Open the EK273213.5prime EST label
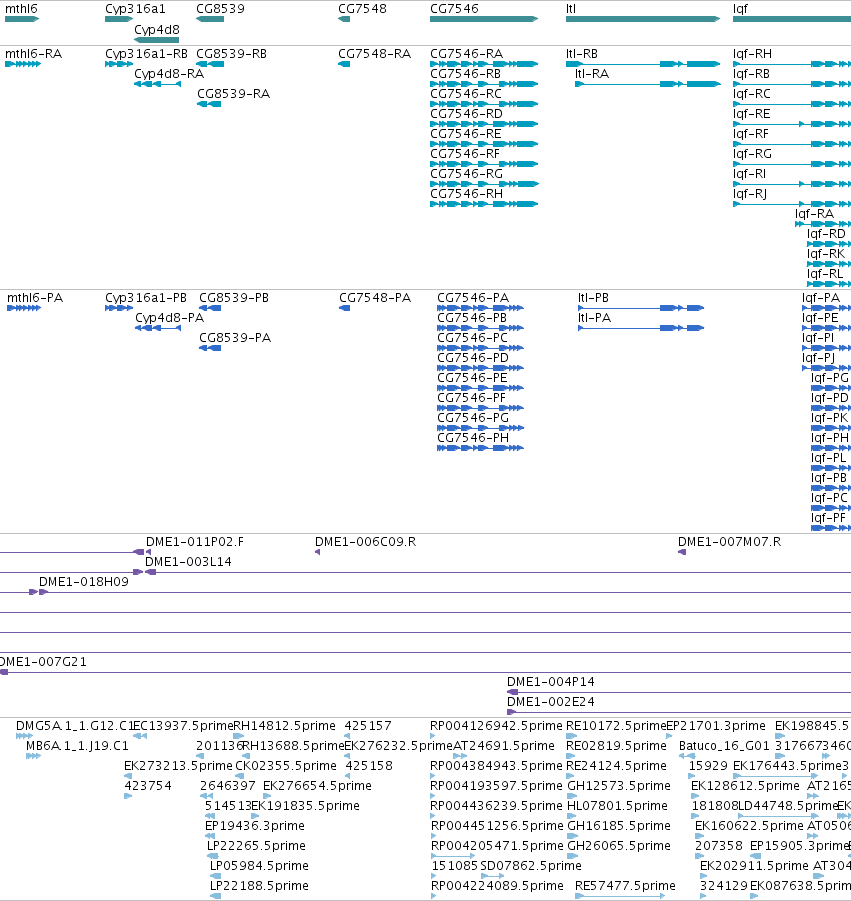Viewport: 851px width, 901px height. click(x=178, y=766)
